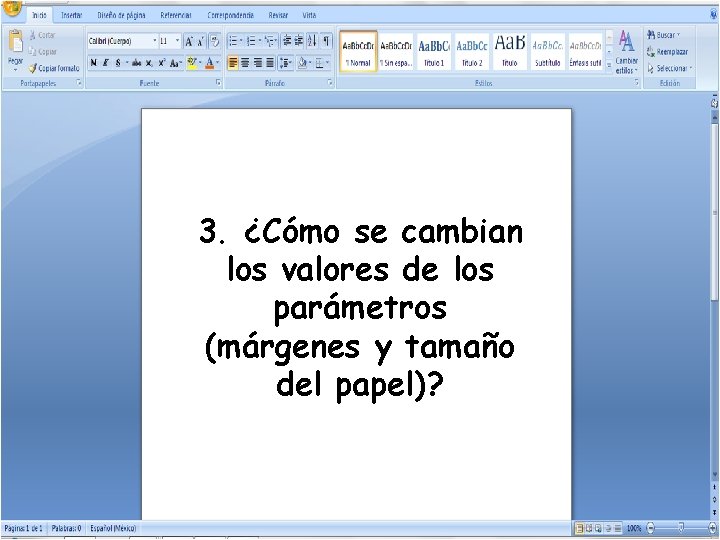Switch to draft view in status bar
720x540 pixels.
tap(618, 529)
